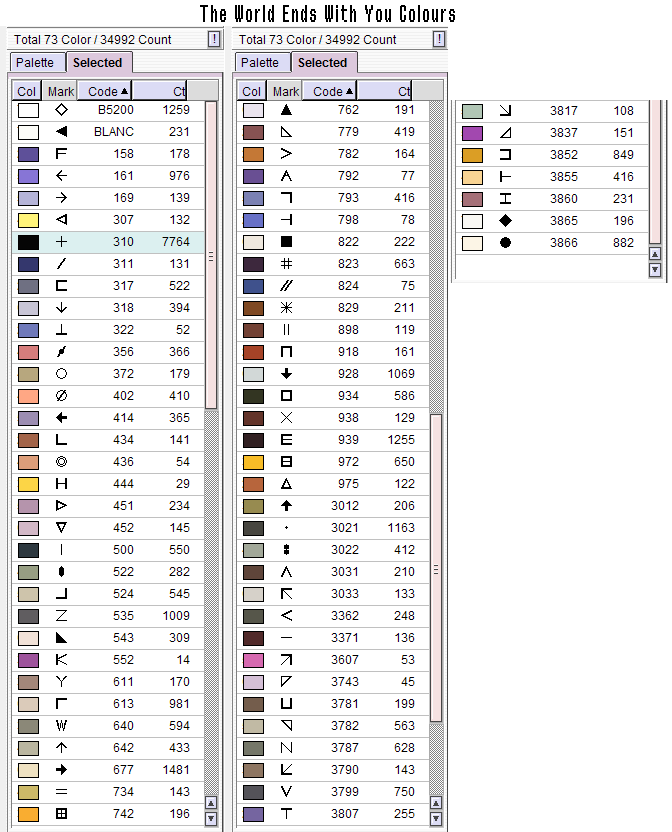Click the grid square mark for code 742
This screenshot has height=832, width=672.
pos(62,814)
